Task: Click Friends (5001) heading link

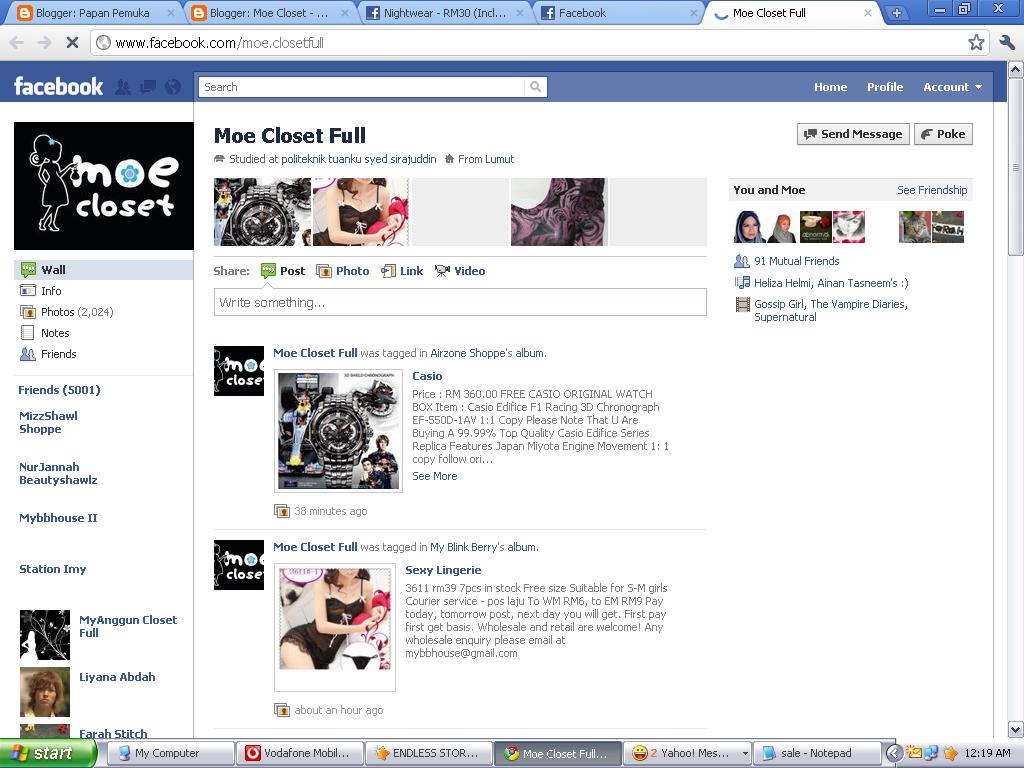Action: pos(59,390)
